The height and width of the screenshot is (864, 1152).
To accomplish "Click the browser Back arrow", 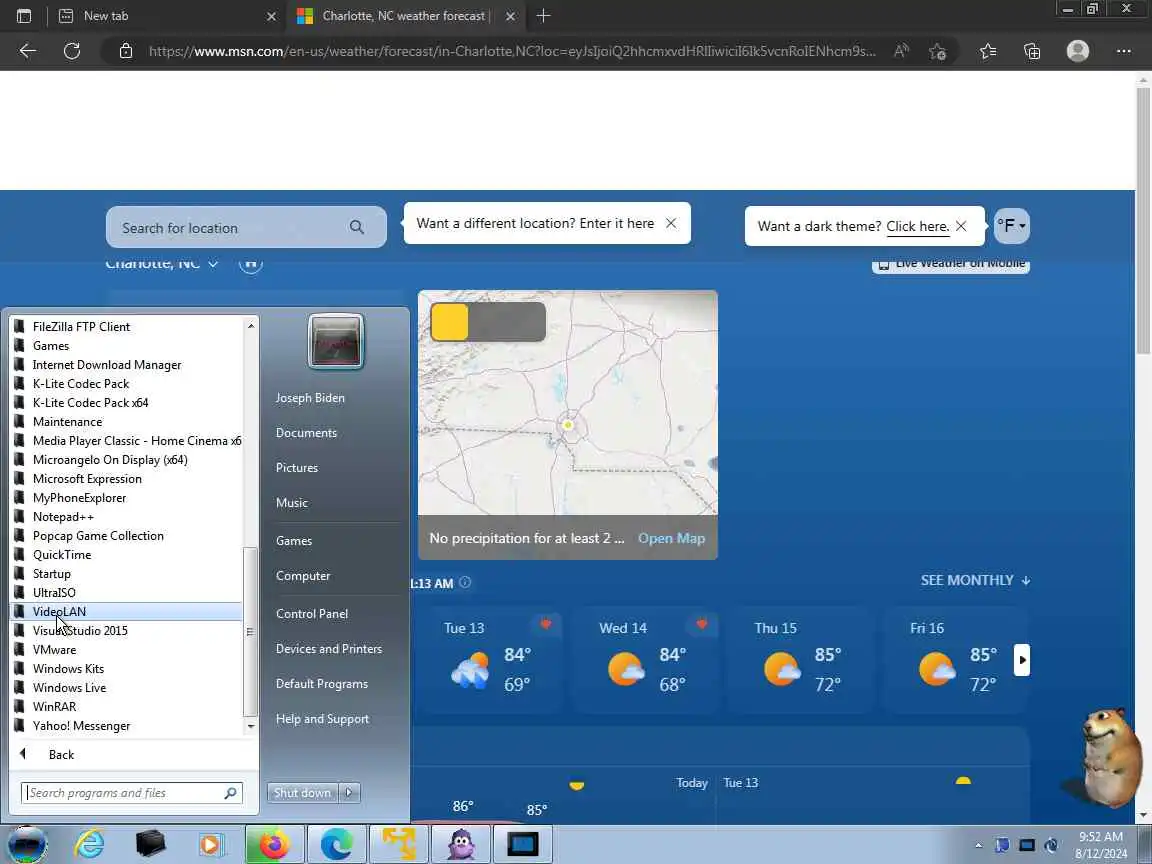I will tap(28, 51).
